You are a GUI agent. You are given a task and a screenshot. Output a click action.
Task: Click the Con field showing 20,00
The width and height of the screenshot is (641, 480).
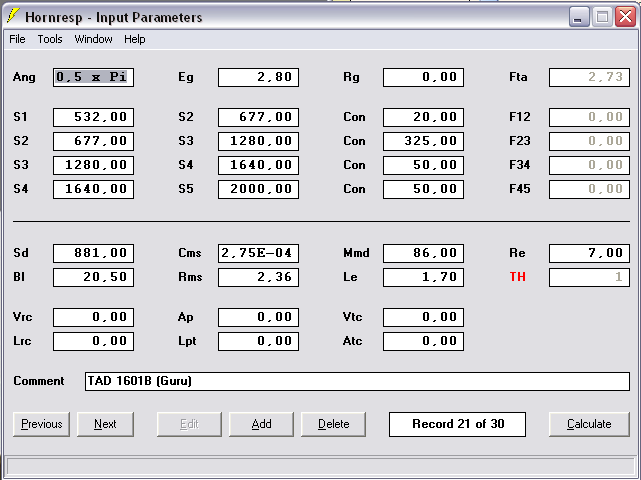point(424,117)
